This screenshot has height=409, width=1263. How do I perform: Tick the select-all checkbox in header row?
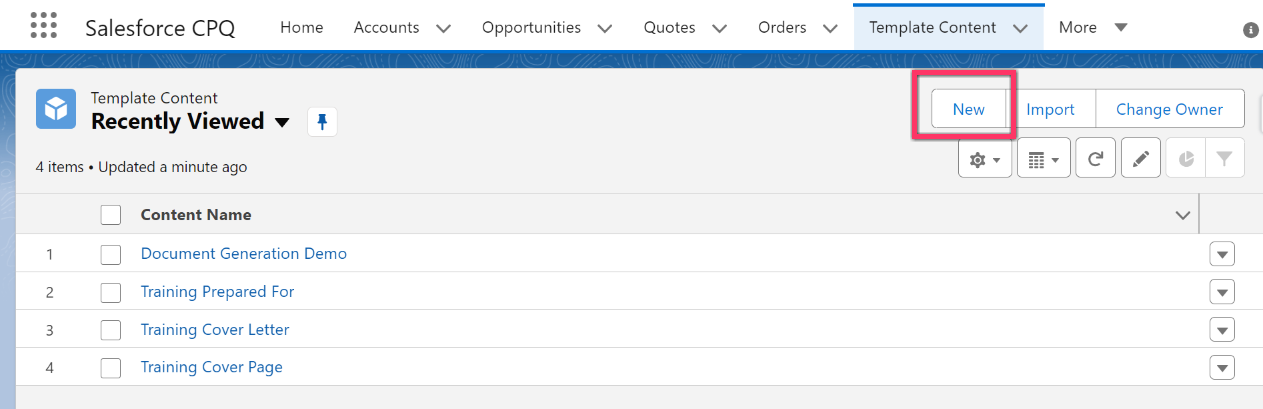point(111,215)
